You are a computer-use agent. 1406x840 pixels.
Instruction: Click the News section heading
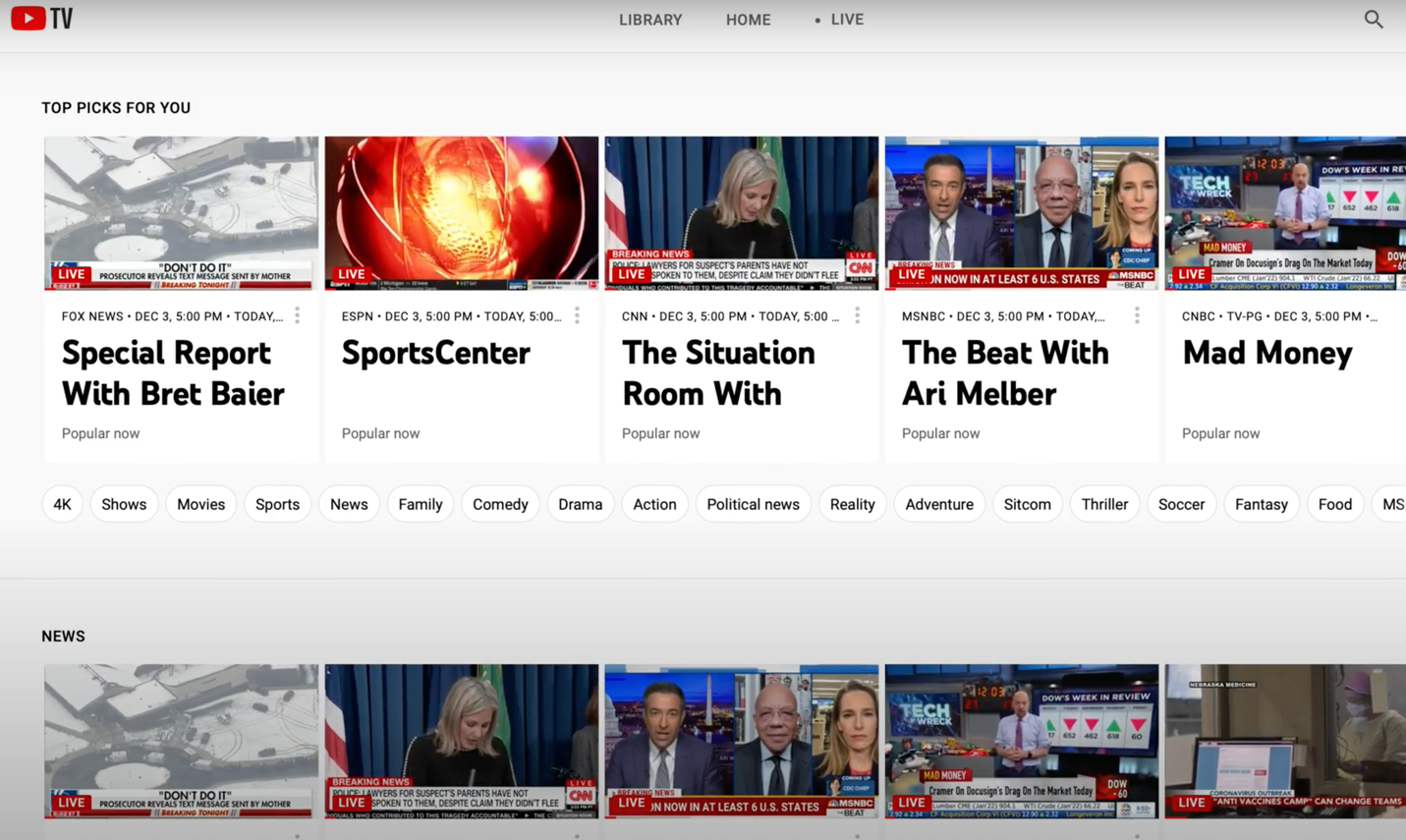click(x=63, y=637)
